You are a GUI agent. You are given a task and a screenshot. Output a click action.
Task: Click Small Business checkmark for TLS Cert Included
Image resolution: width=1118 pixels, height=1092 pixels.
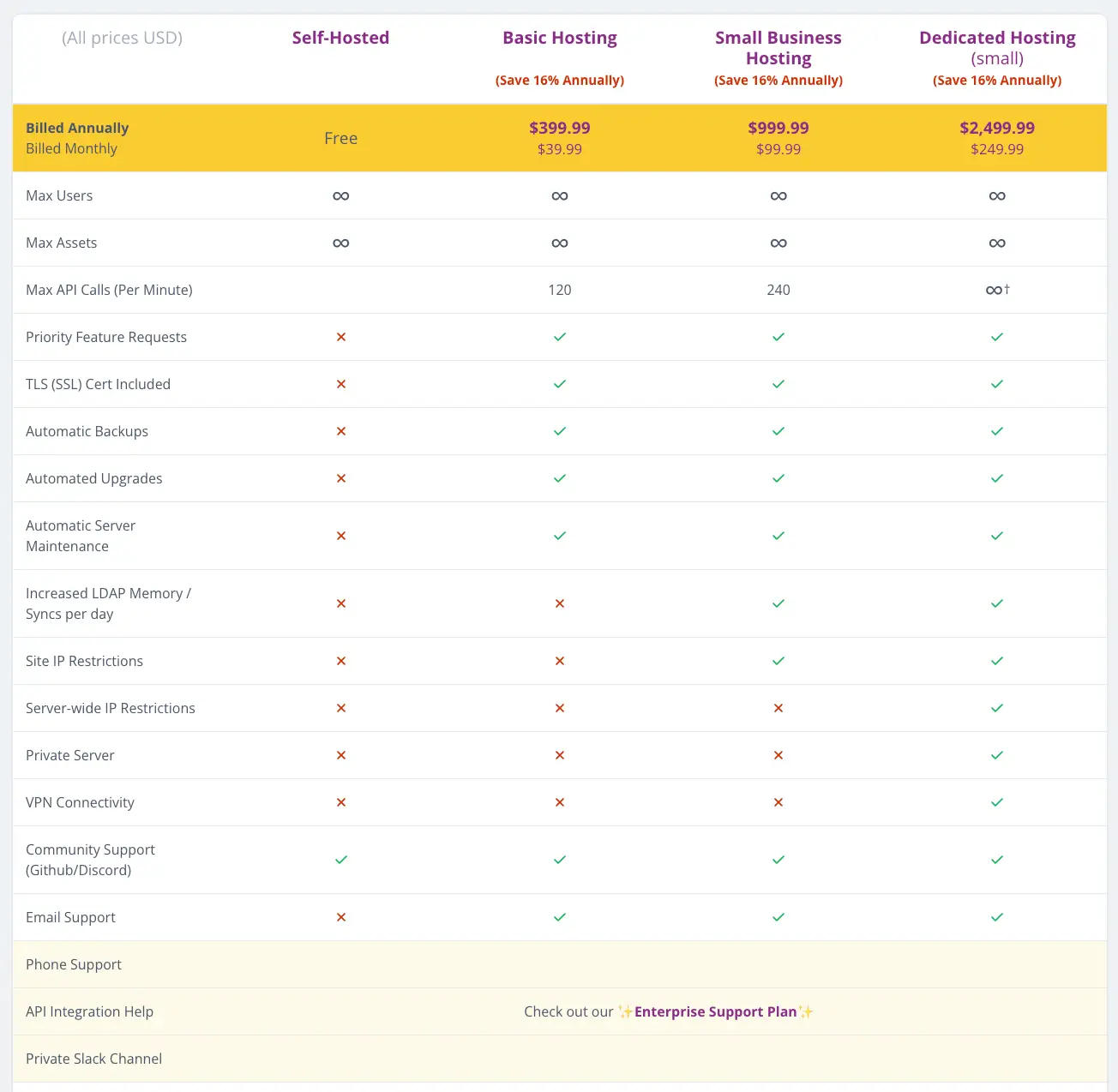point(778,384)
